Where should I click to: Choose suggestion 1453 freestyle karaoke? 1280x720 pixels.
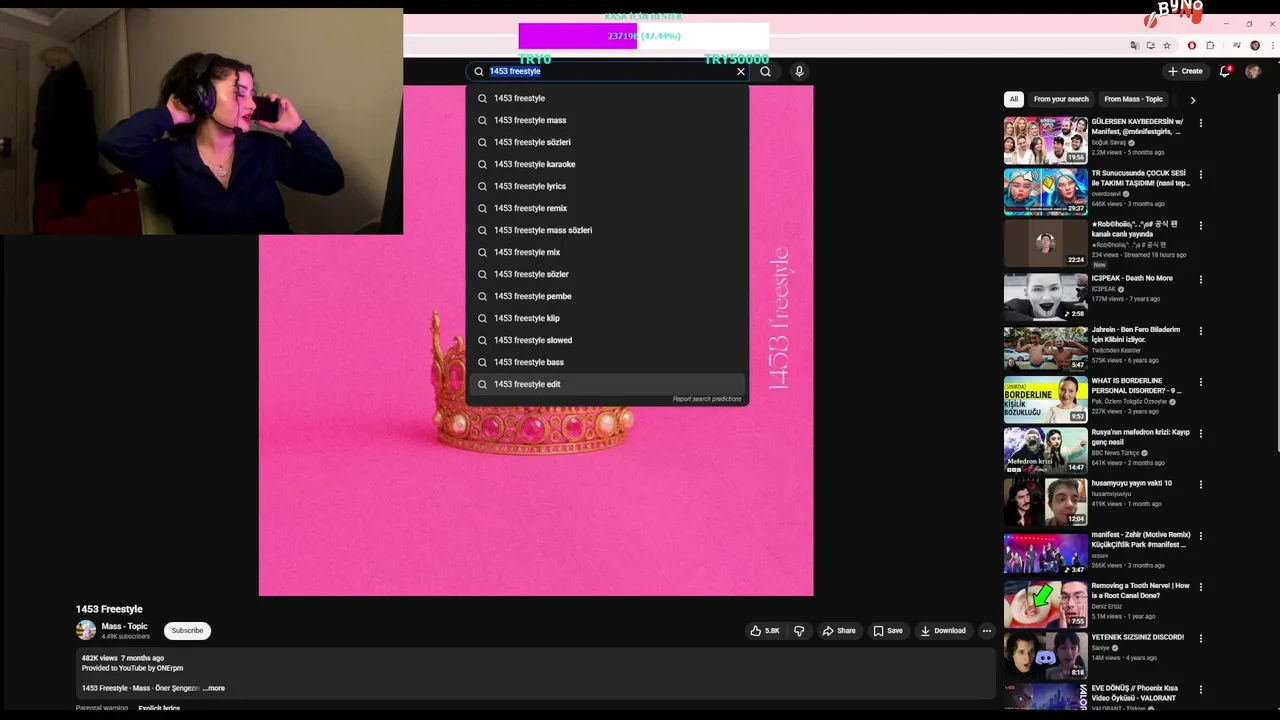tap(607, 164)
